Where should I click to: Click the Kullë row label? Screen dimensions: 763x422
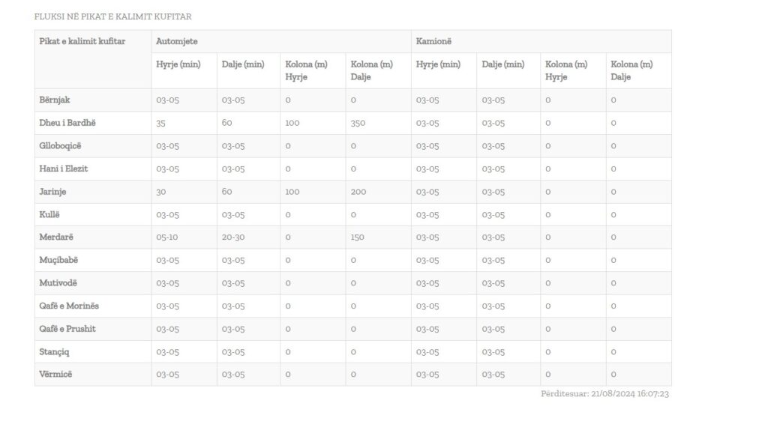(49, 214)
